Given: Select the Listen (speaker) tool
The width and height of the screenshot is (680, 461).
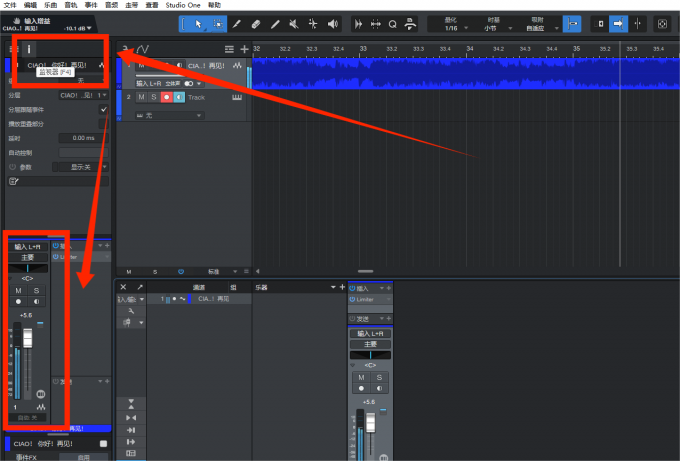Looking at the screenshot, I should 333,24.
